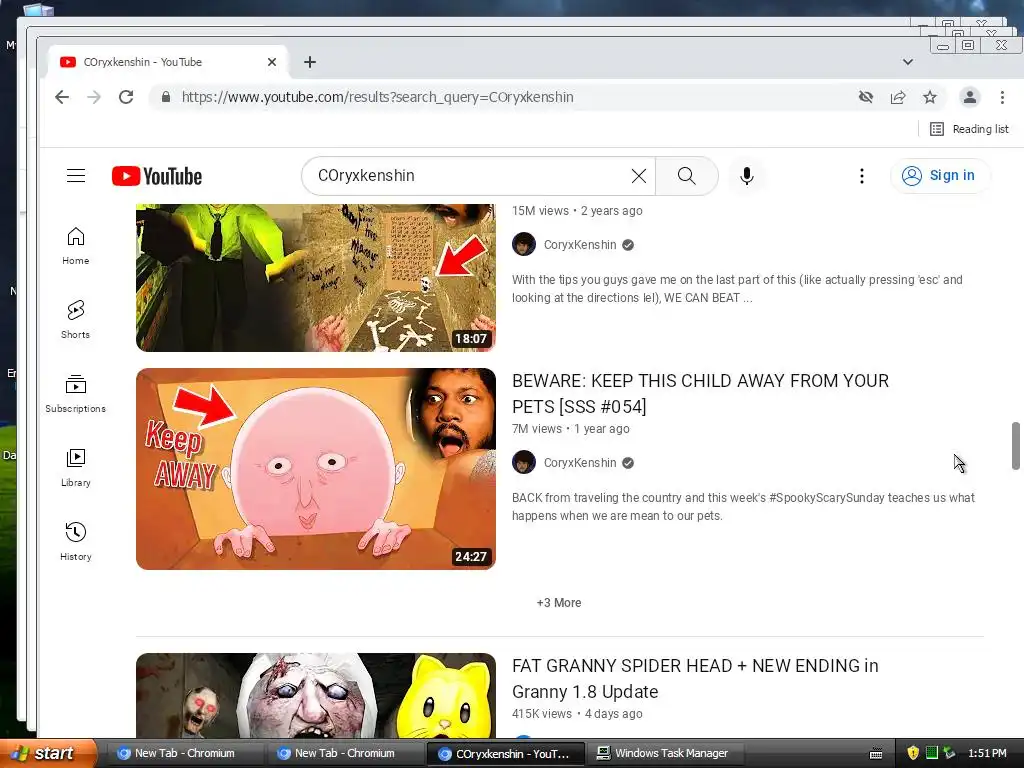Viewport: 1024px width, 768px height.
Task: Open Shorts in the sidebar
Action: (76, 320)
